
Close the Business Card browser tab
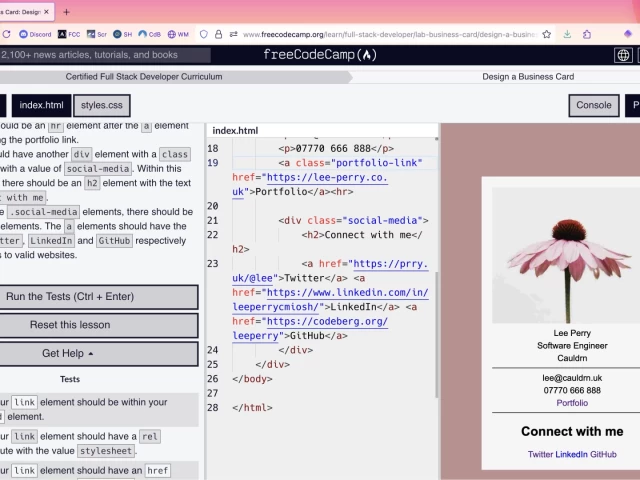pyautogui.click(x=46, y=12)
